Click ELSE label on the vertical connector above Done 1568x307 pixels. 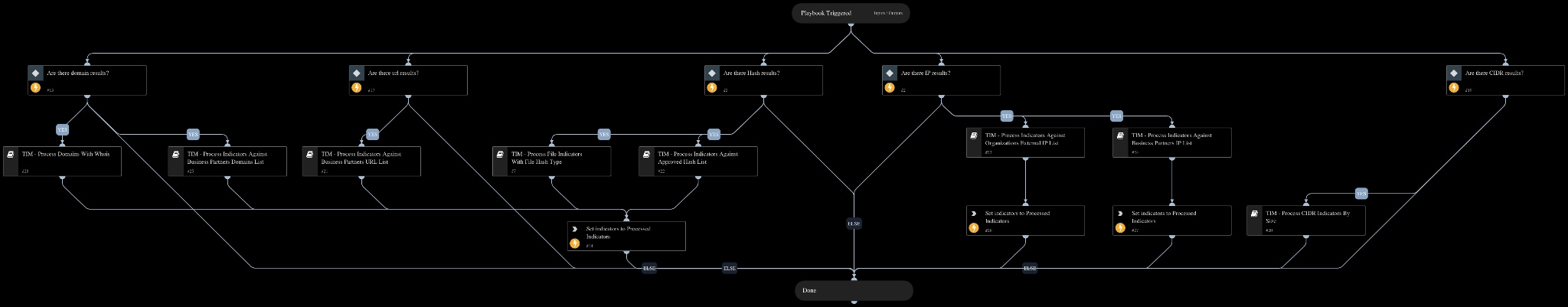click(x=854, y=224)
